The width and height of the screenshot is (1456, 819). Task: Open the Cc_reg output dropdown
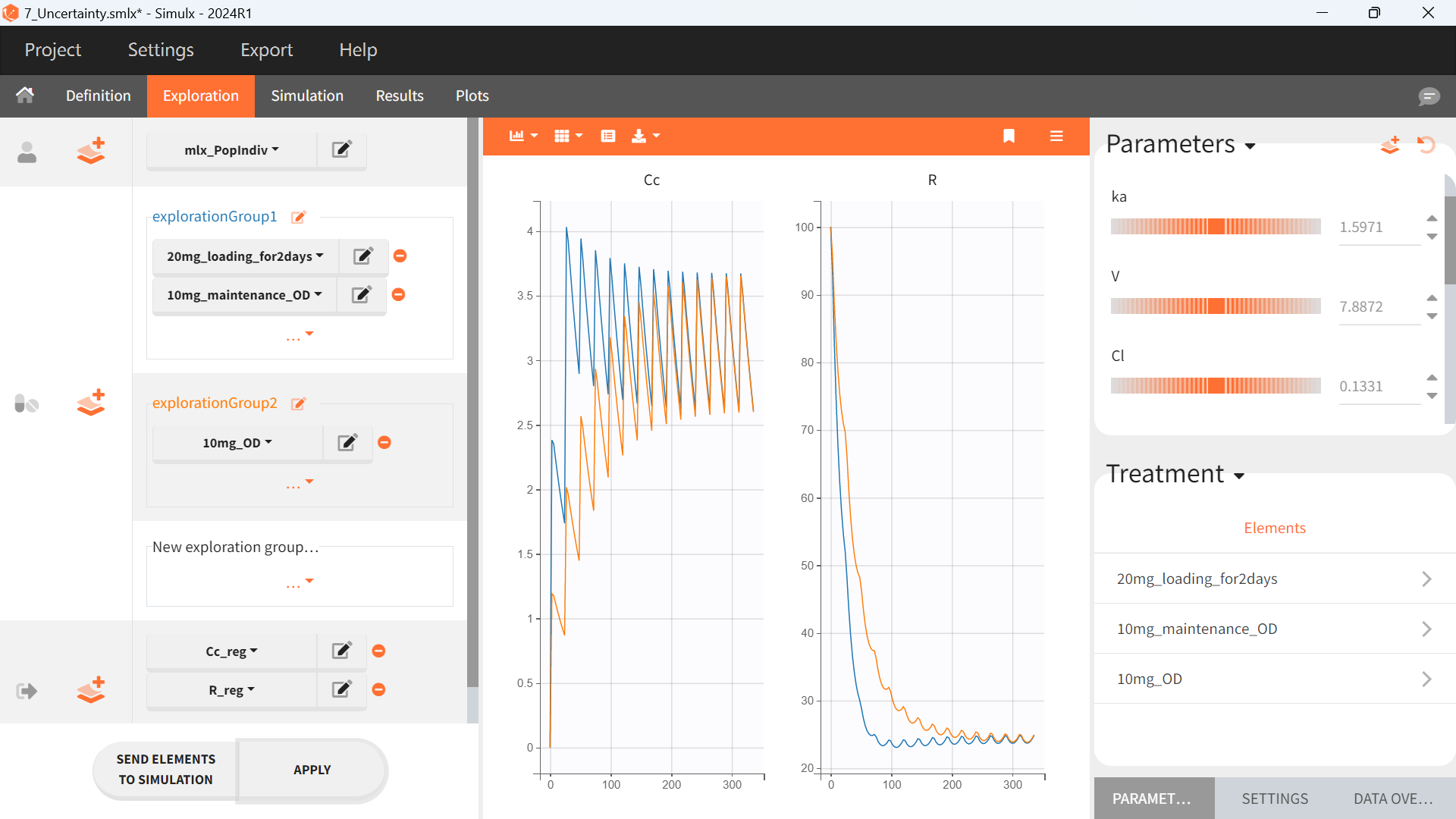(231, 651)
